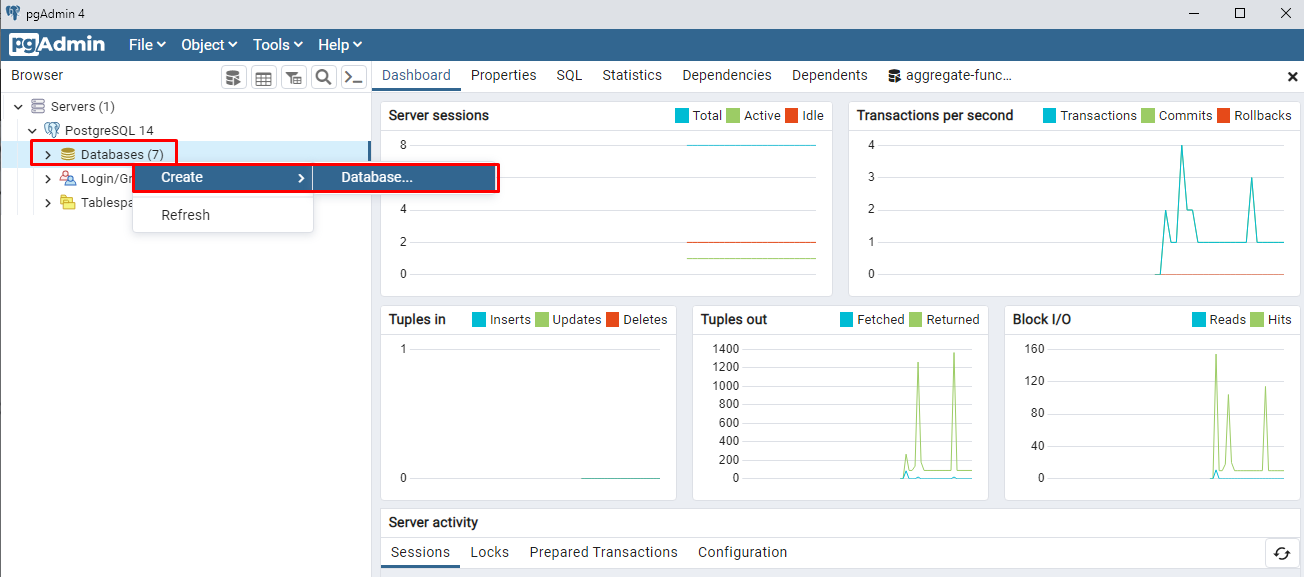Choose Create in the context menu
1304x577 pixels.
[223, 177]
